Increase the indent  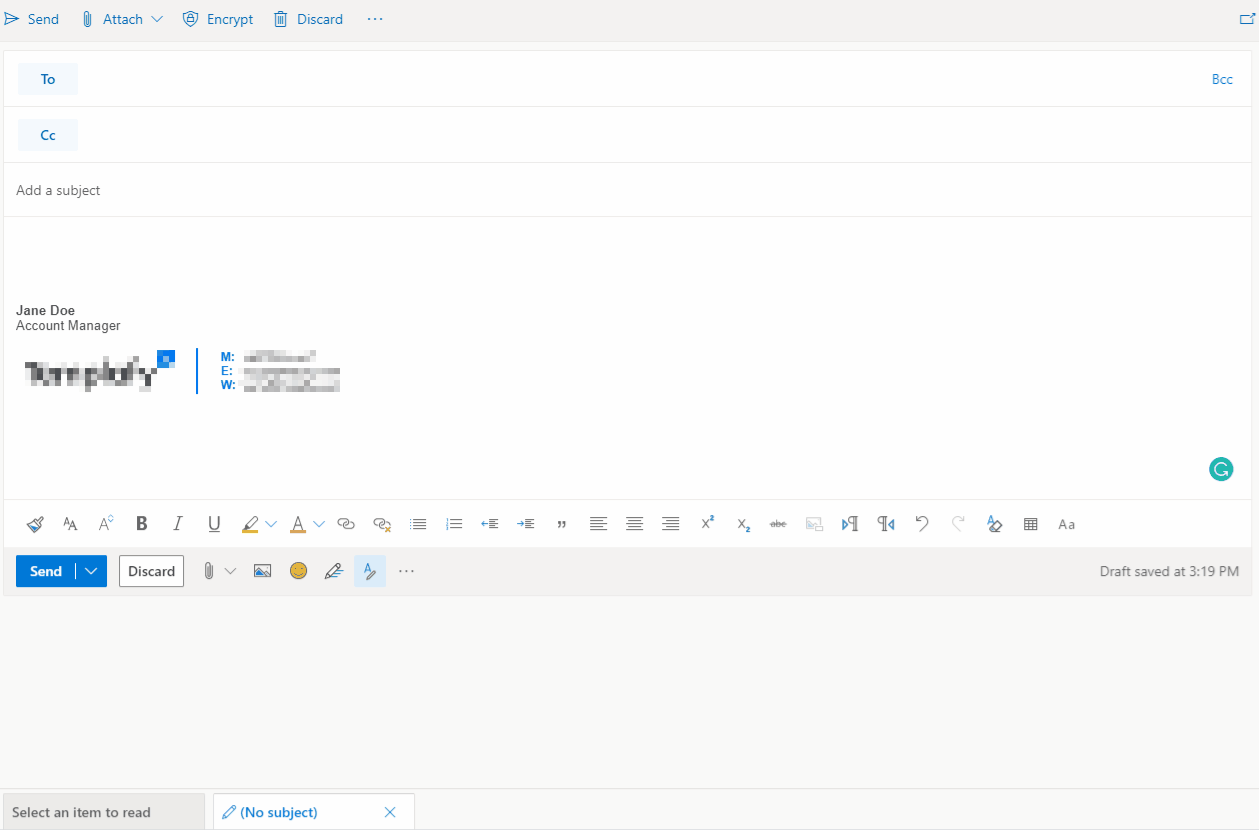[526, 524]
